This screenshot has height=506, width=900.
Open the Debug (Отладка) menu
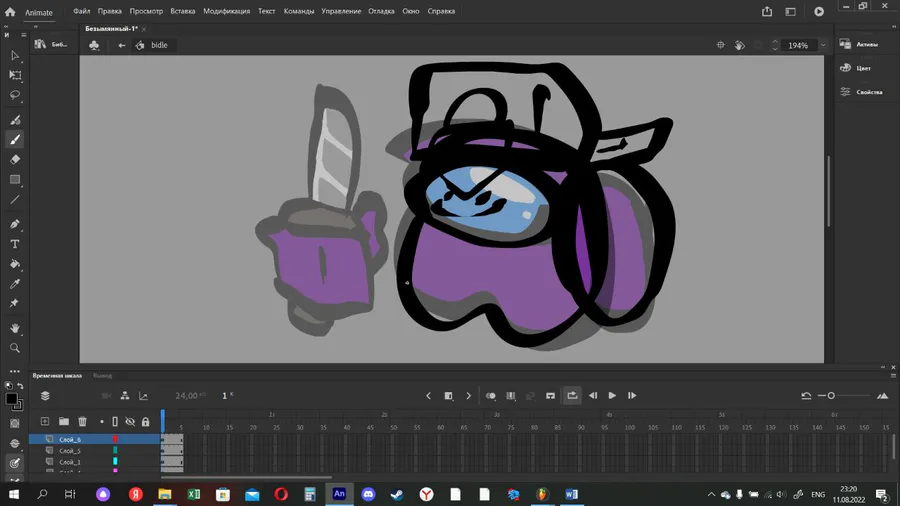point(381,11)
